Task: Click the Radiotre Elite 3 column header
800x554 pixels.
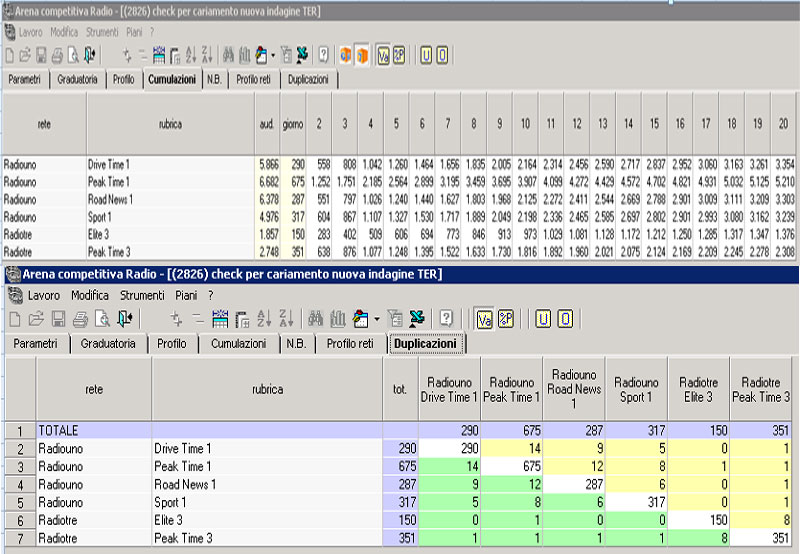Action: (x=698, y=391)
